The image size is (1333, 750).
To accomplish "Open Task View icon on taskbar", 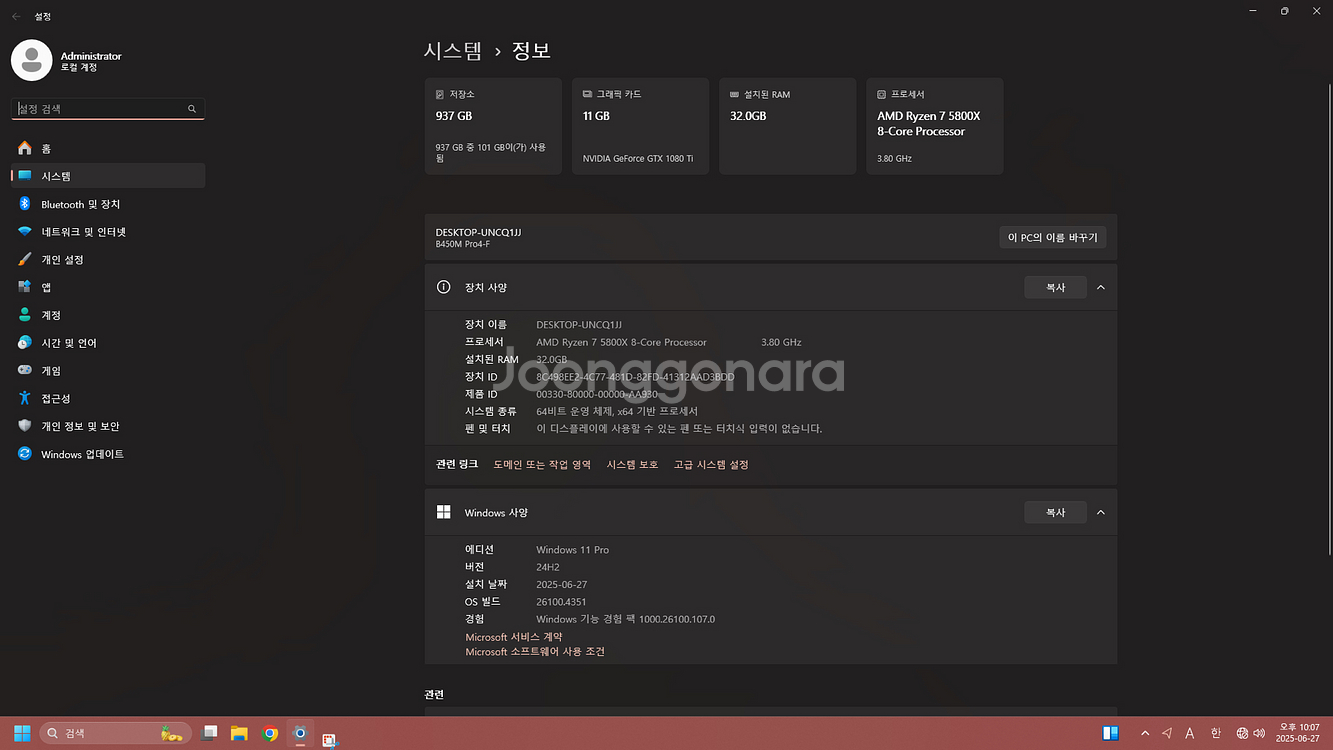I will (209, 733).
